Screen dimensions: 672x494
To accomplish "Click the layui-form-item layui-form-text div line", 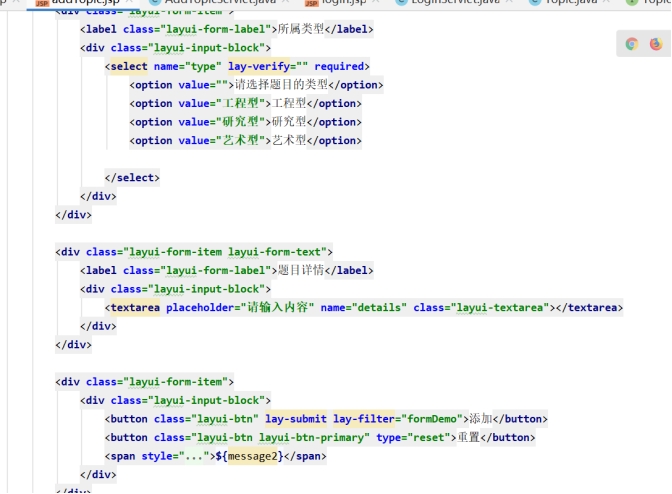I will point(194,252).
